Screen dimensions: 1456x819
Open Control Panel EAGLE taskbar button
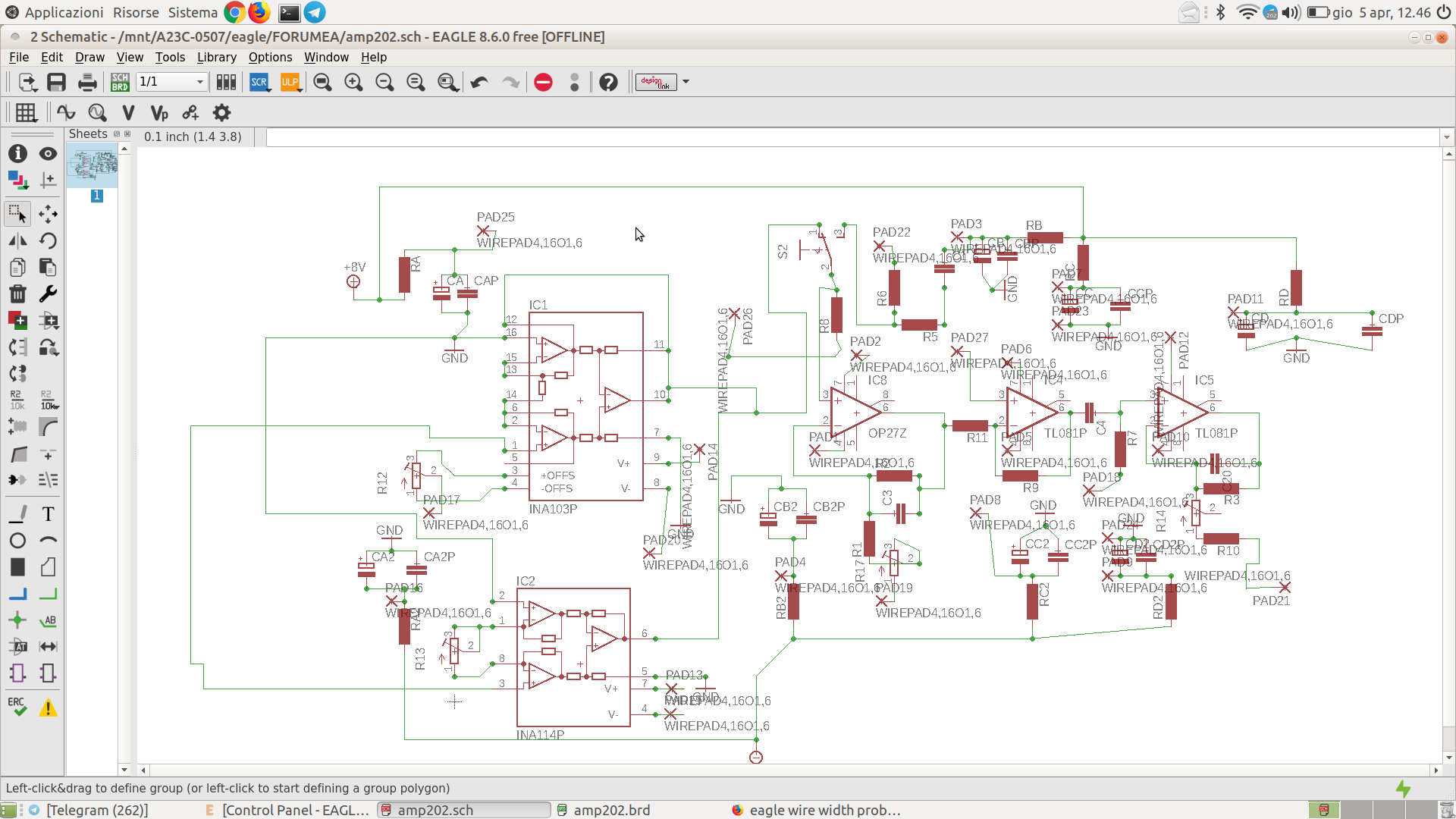click(x=287, y=810)
